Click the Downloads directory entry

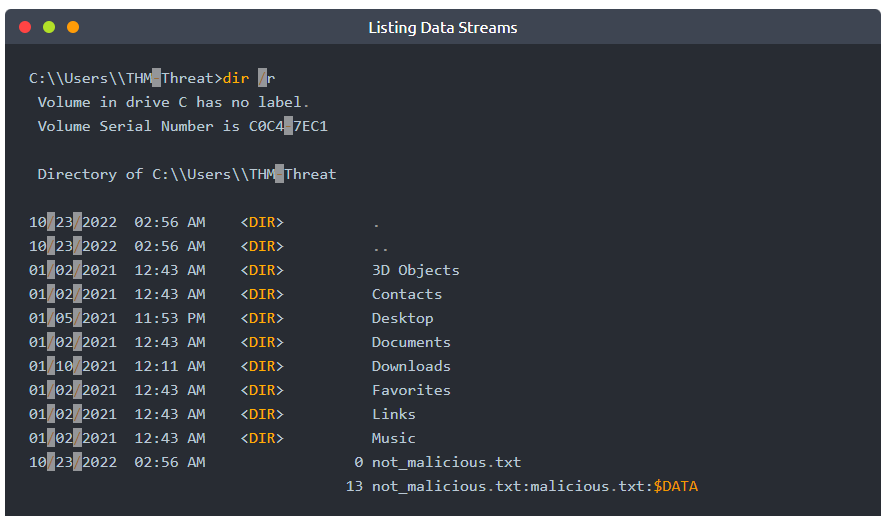tap(411, 366)
